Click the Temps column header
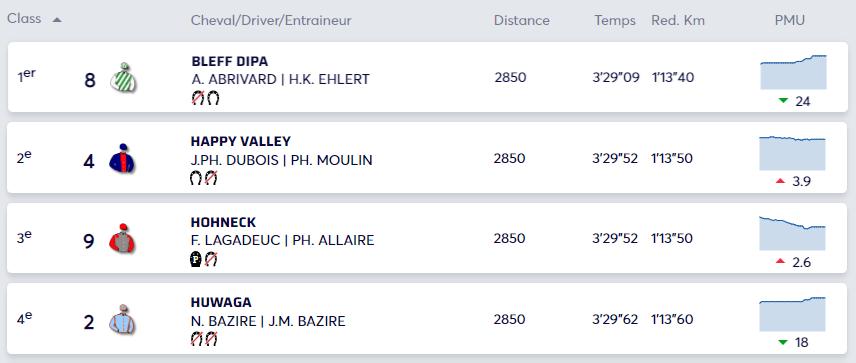 615,21
